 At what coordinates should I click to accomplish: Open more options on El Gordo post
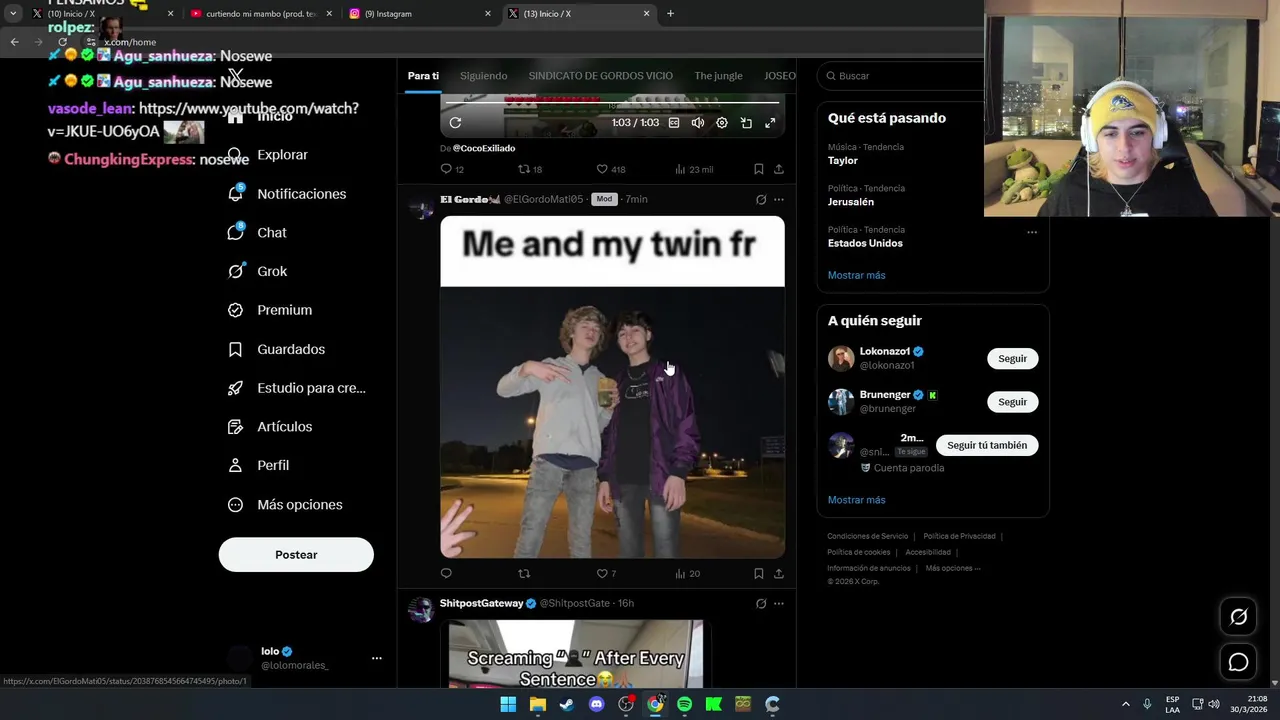[779, 199]
